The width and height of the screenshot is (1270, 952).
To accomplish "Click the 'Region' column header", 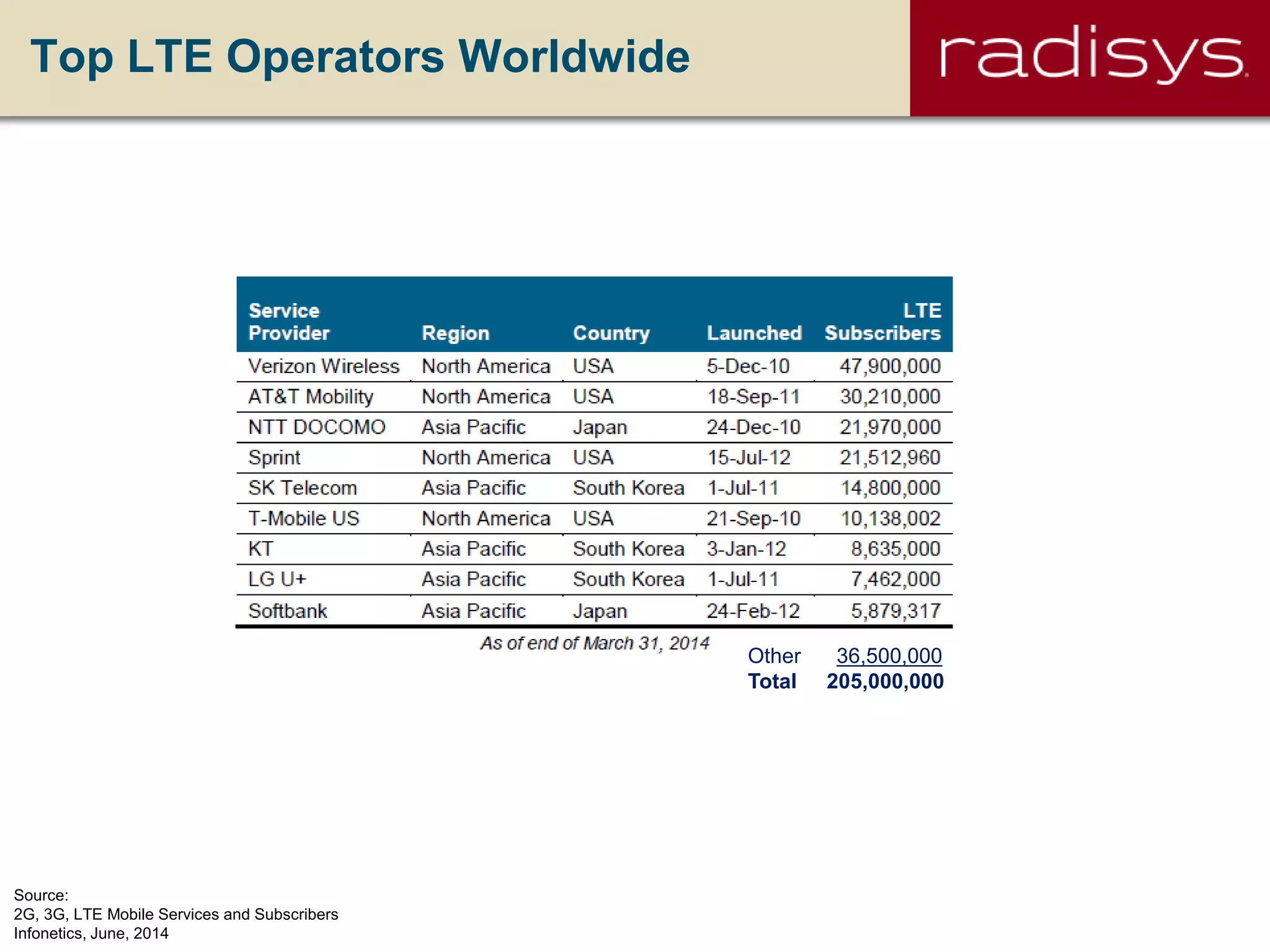I will tap(456, 333).
